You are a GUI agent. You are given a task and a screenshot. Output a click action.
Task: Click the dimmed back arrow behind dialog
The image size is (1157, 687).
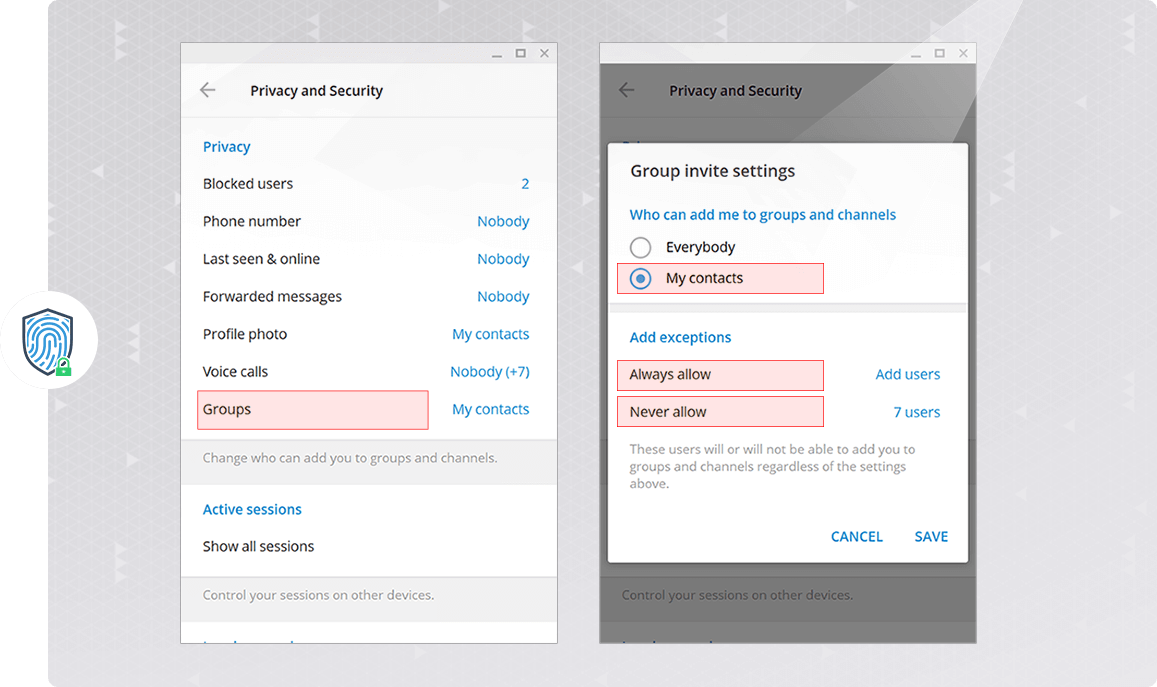627,90
